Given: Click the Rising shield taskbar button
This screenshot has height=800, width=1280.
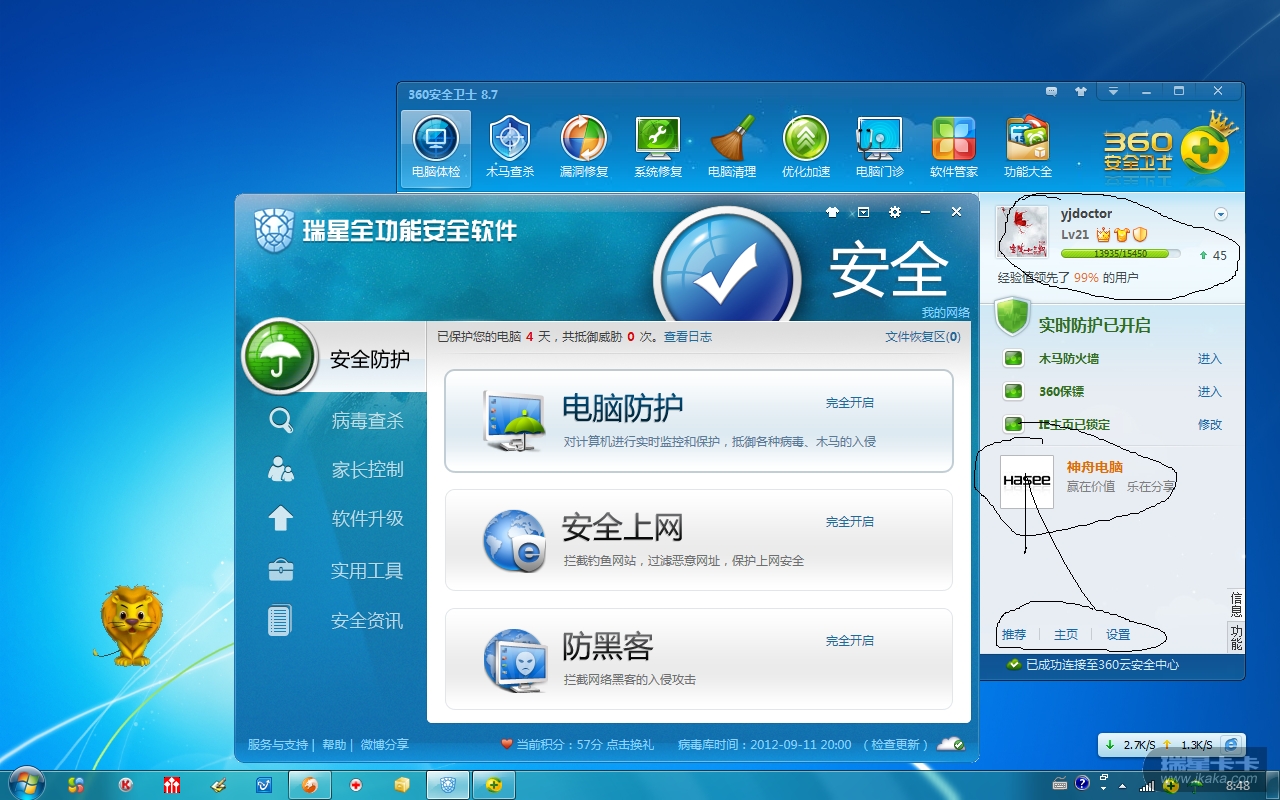Looking at the screenshot, I should click(447, 785).
